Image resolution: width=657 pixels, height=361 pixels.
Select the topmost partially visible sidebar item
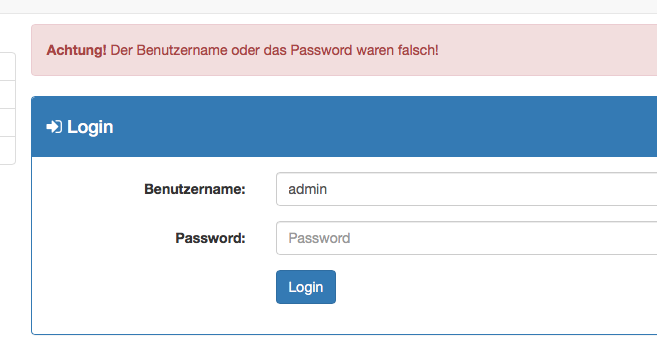(8, 67)
